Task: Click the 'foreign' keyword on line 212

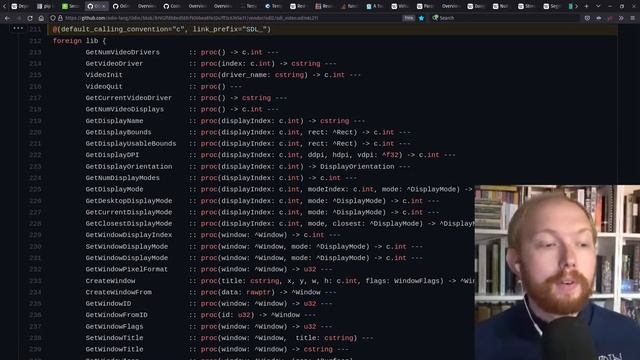Action: [x=67, y=41]
